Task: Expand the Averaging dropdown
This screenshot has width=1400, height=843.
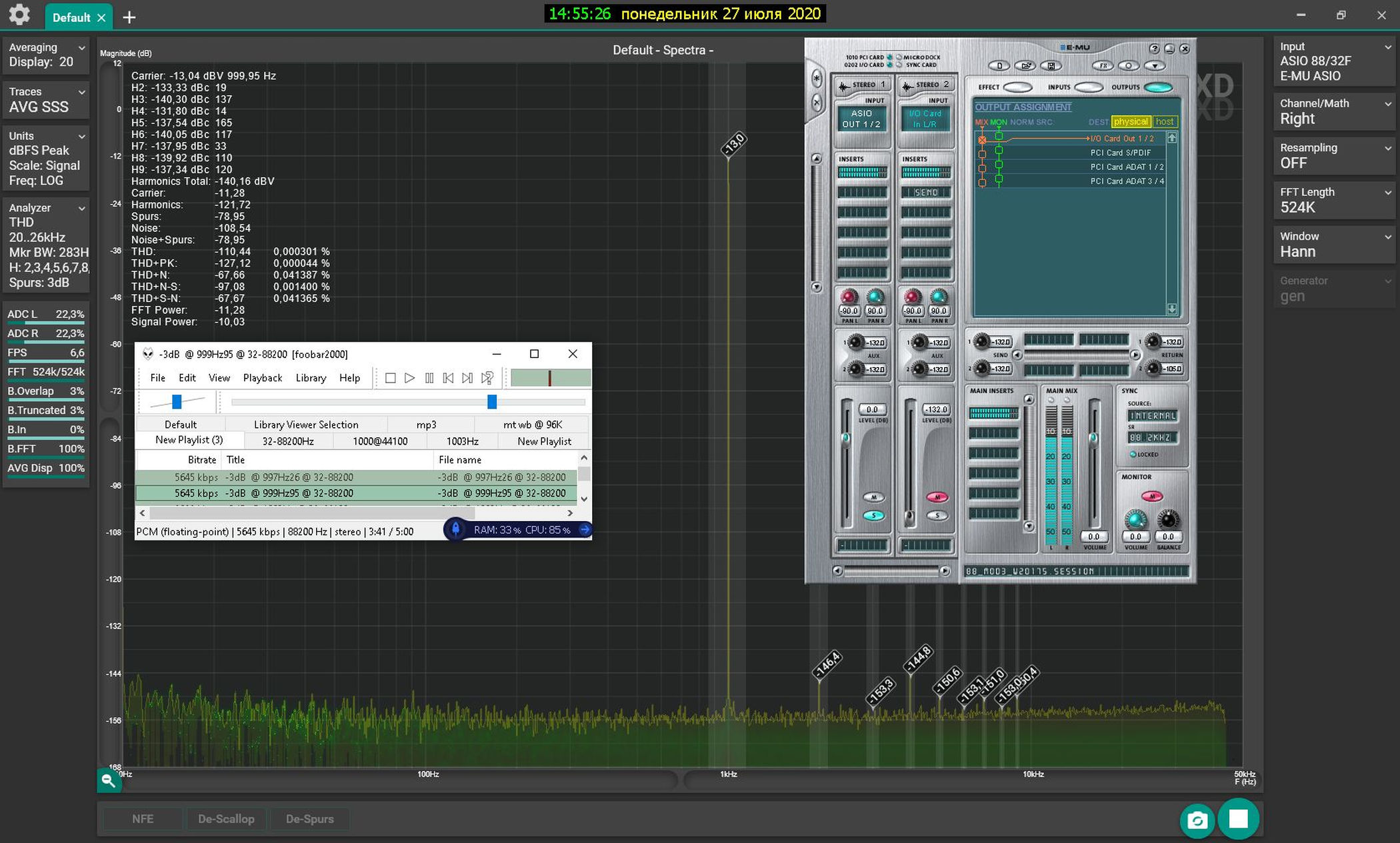Action: coord(46,55)
